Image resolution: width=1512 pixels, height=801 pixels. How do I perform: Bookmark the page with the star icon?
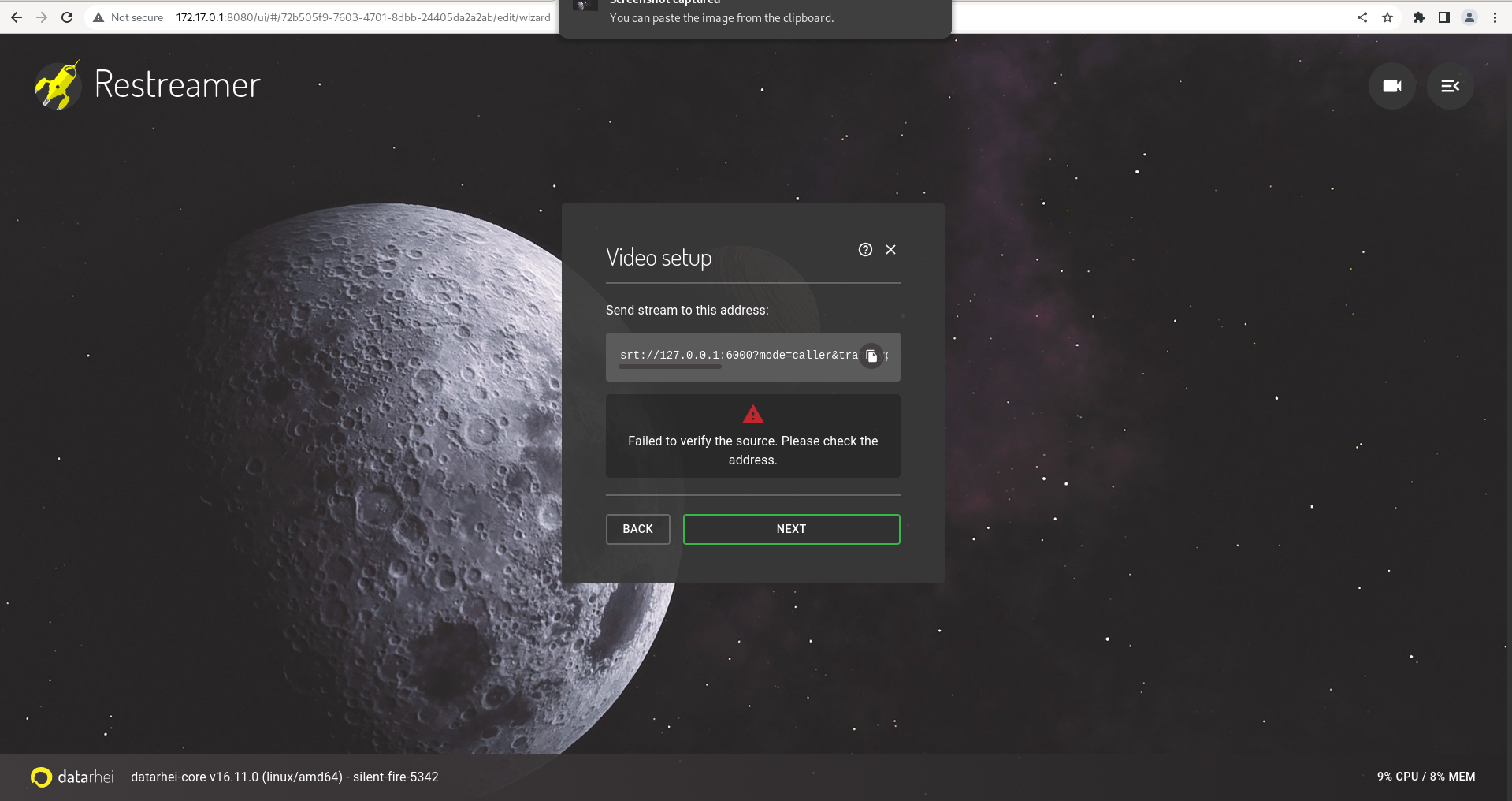click(1388, 17)
